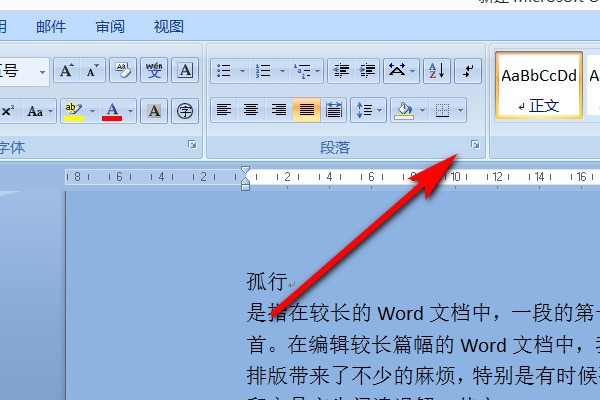
Task: Open the 段落 paragraph dialog launcher
Action: 475,147
